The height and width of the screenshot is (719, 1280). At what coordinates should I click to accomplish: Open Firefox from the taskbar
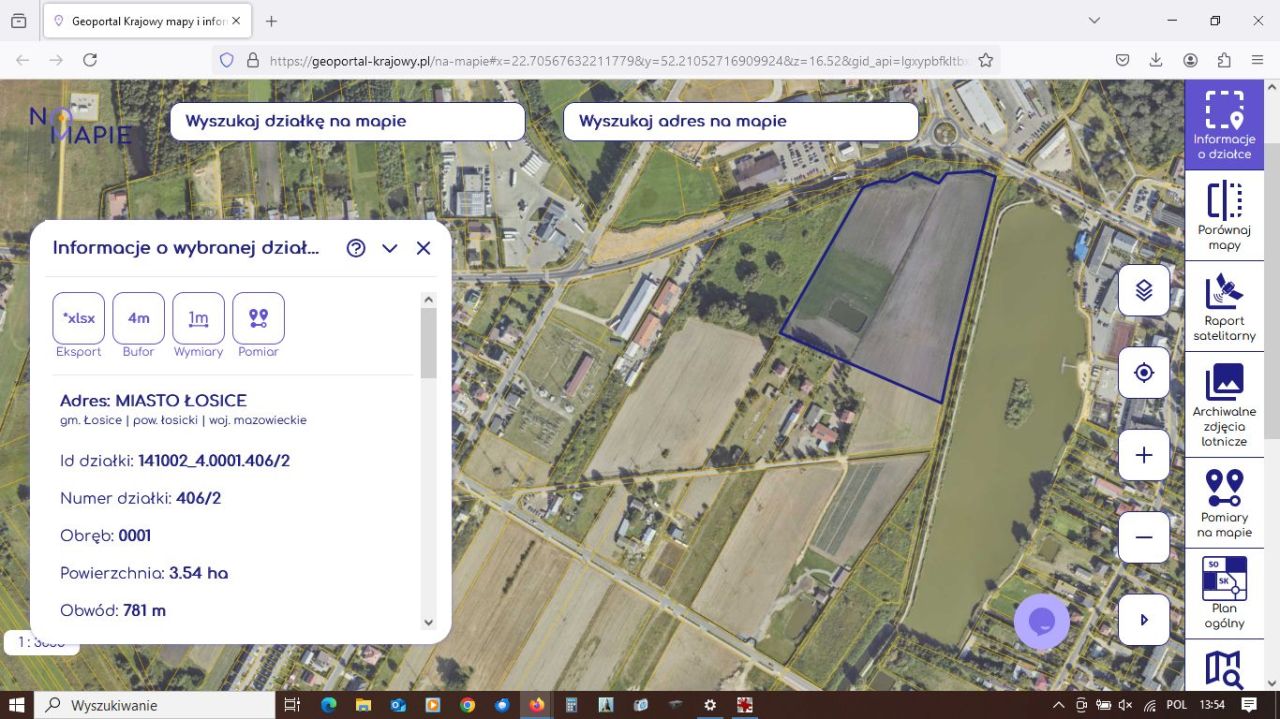tap(536, 705)
